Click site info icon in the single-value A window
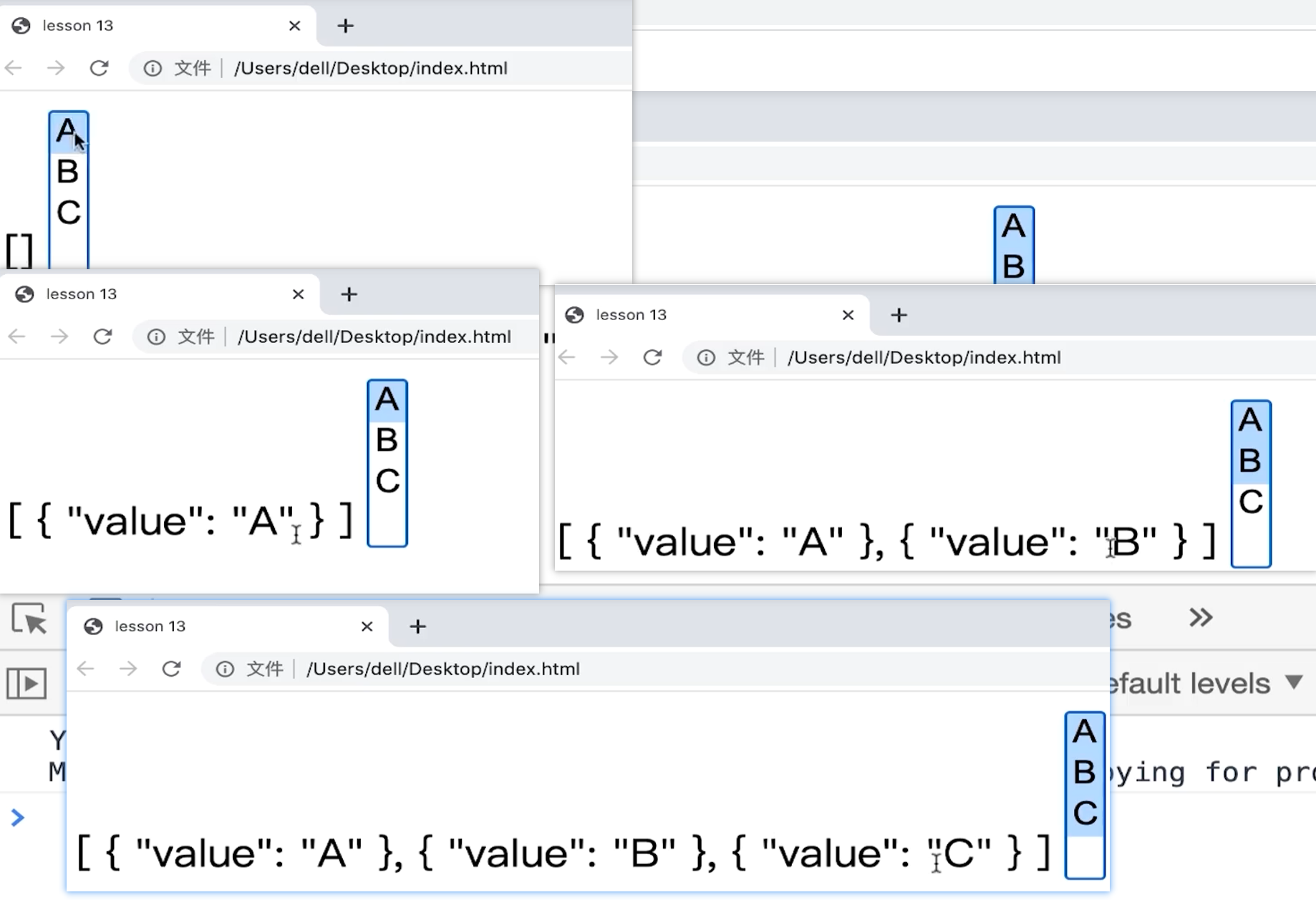Viewport: 1316px width, 900px height. coord(156,337)
